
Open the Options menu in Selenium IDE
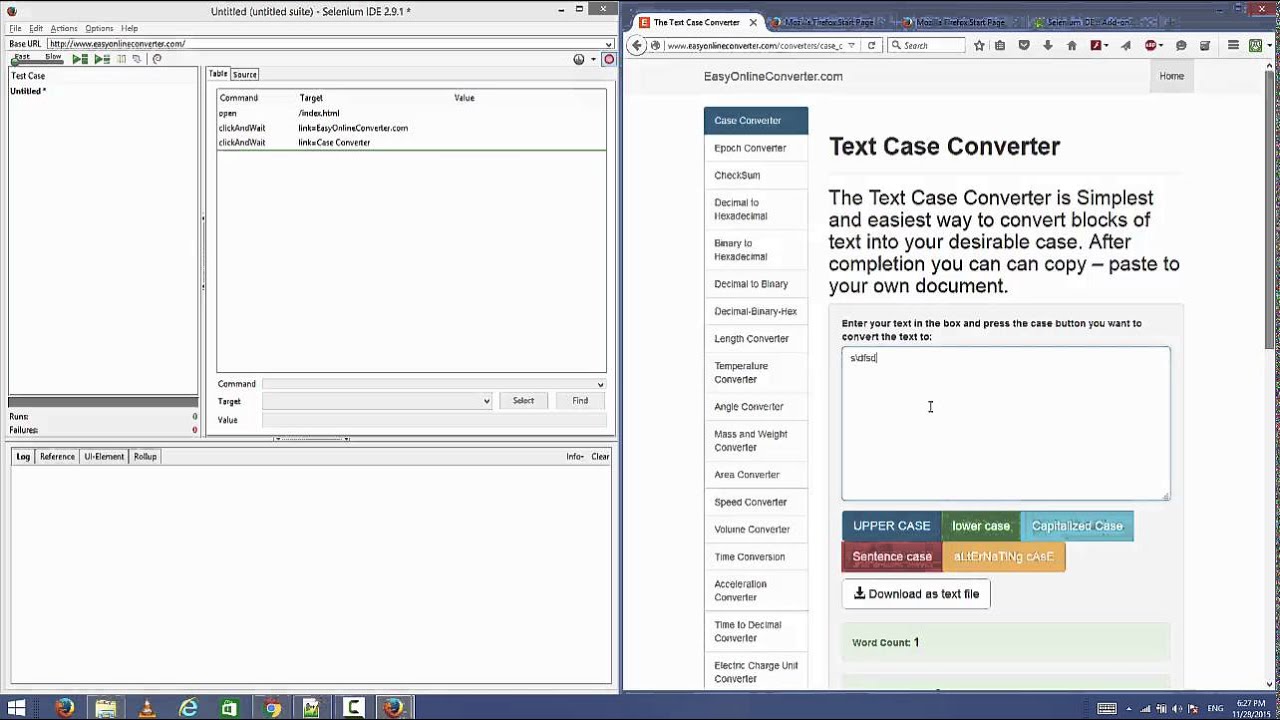[x=99, y=28]
